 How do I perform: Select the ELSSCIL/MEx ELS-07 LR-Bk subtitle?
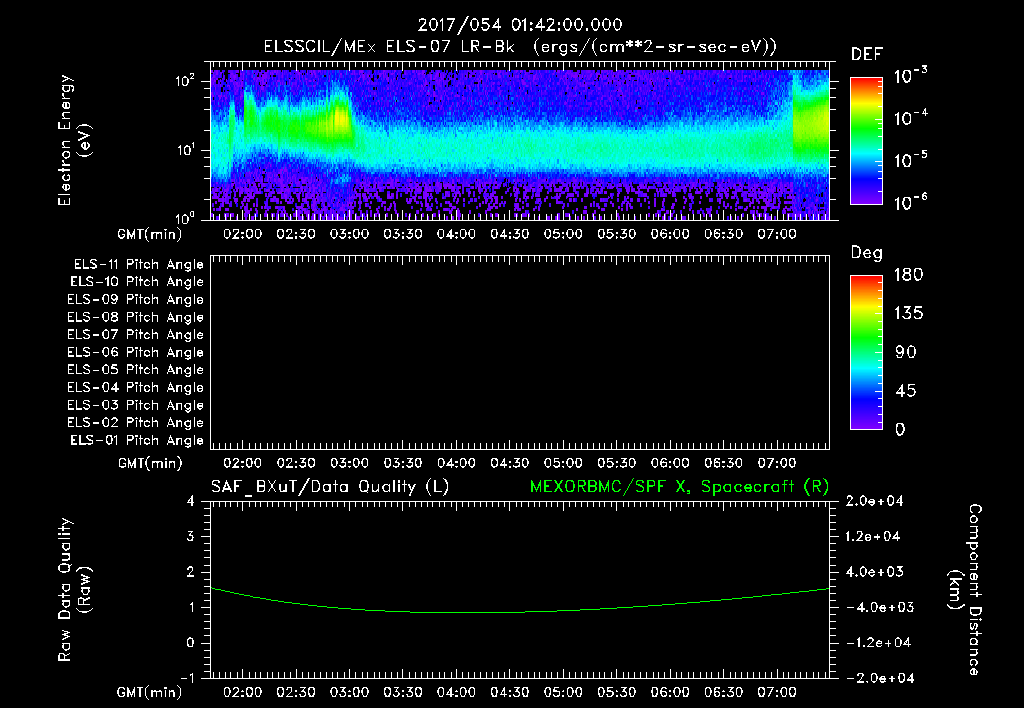[389, 47]
